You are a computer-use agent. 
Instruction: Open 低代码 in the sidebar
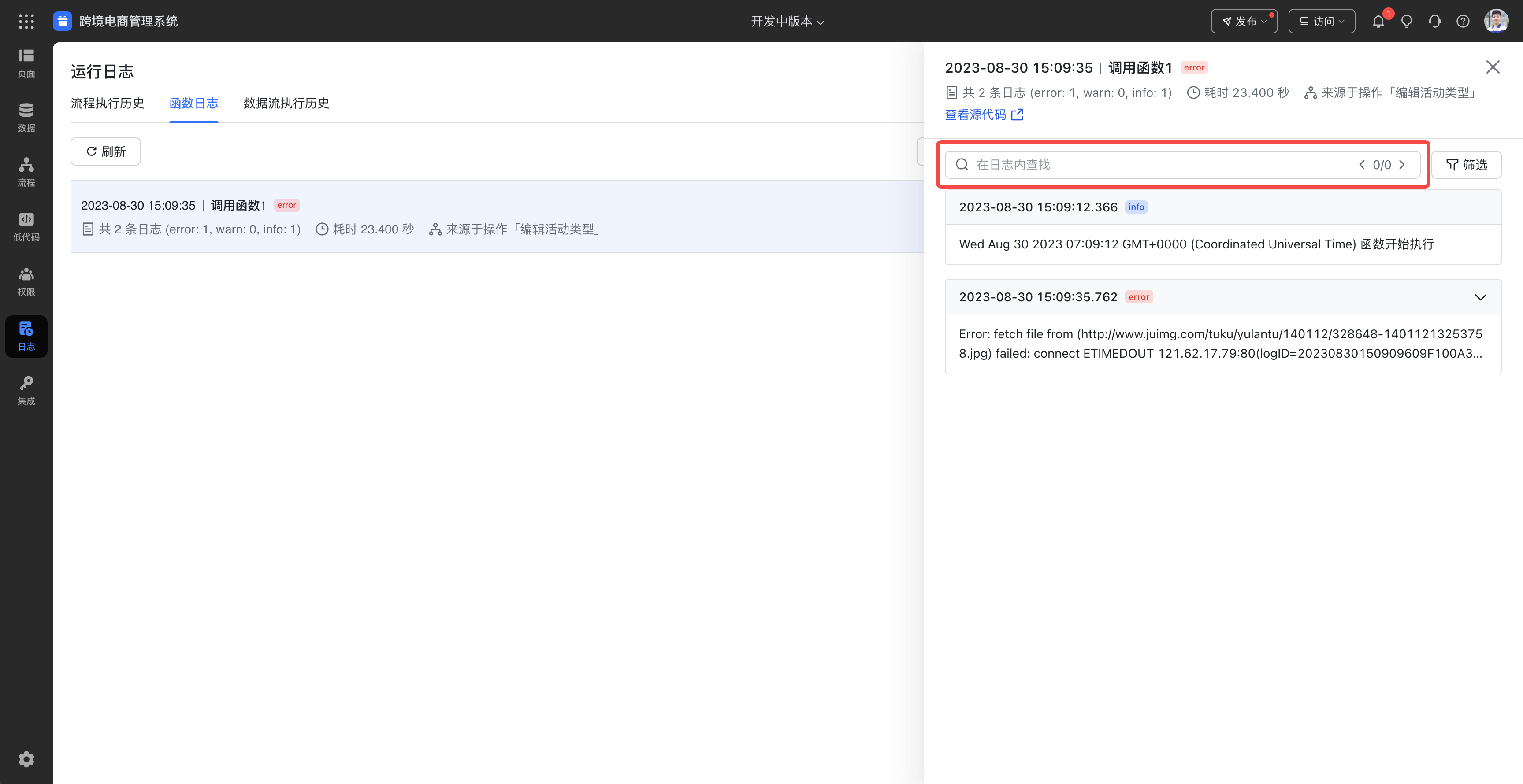click(x=26, y=227)
